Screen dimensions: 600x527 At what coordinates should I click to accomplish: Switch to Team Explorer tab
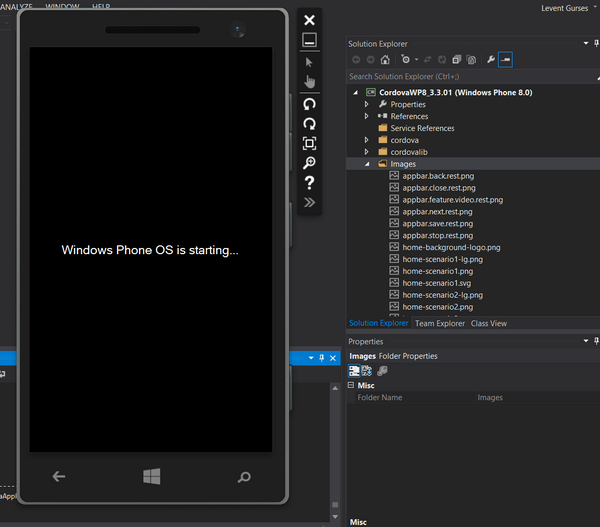click(x=440, y=323)
